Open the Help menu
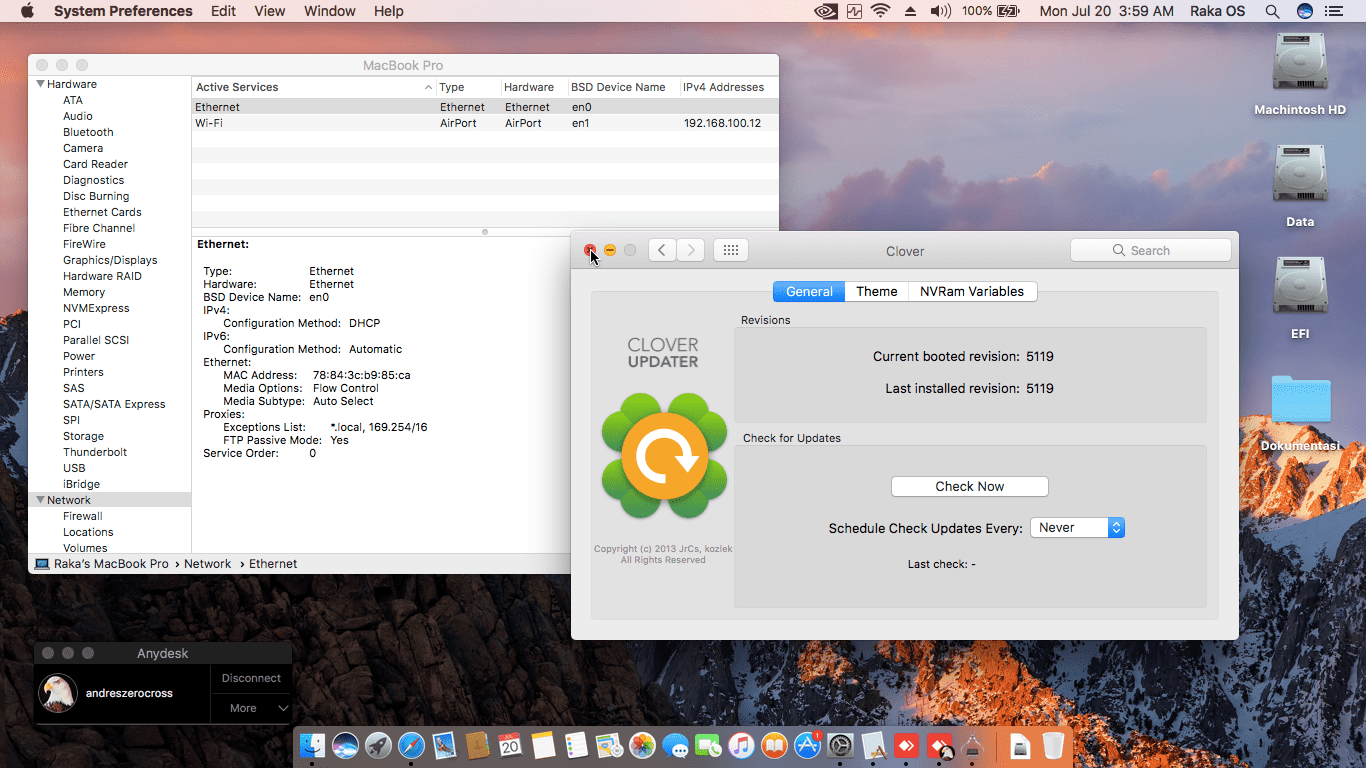 (x=389, y=11)
